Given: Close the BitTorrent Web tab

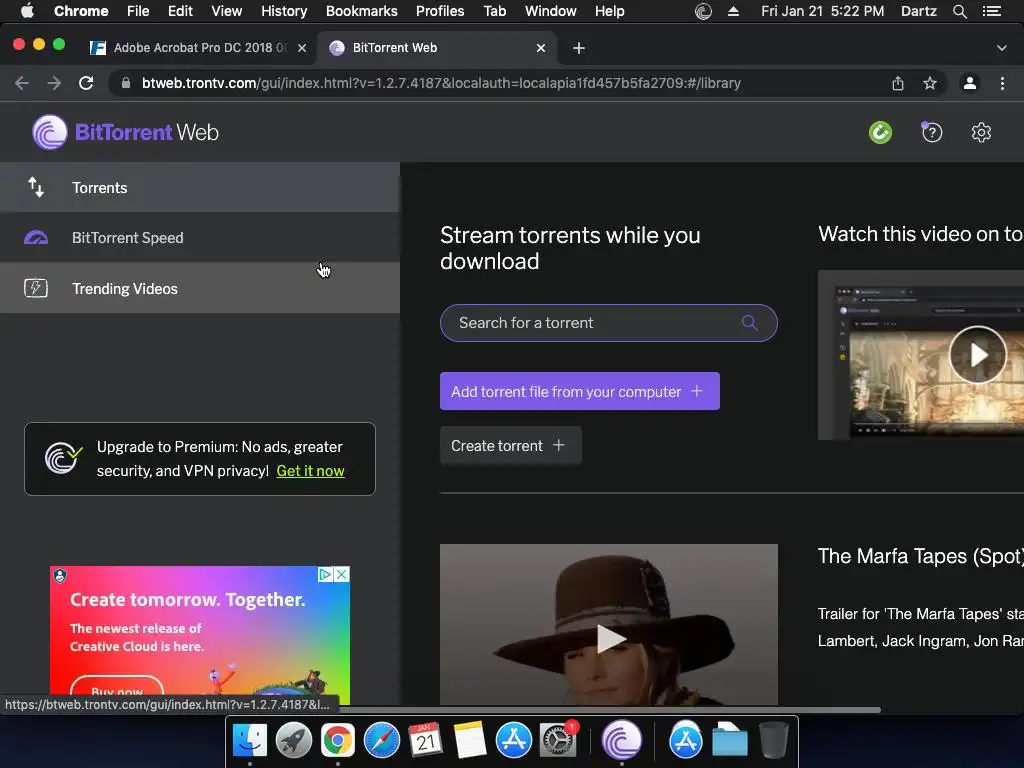Looking at the screenshot, I should pyautogui.click(x=541, y=48).
